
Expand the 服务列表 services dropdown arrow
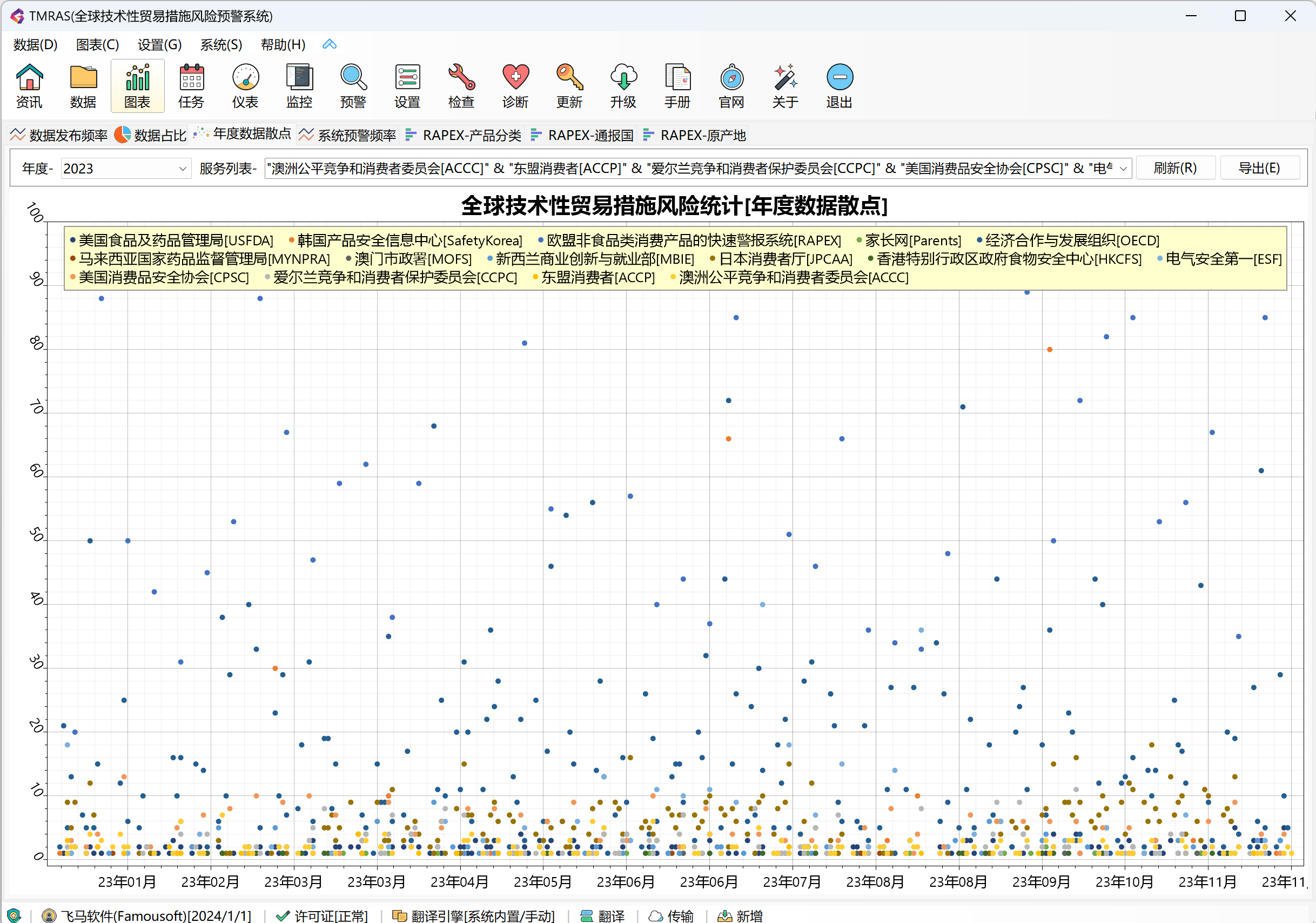click(1124, 168)
